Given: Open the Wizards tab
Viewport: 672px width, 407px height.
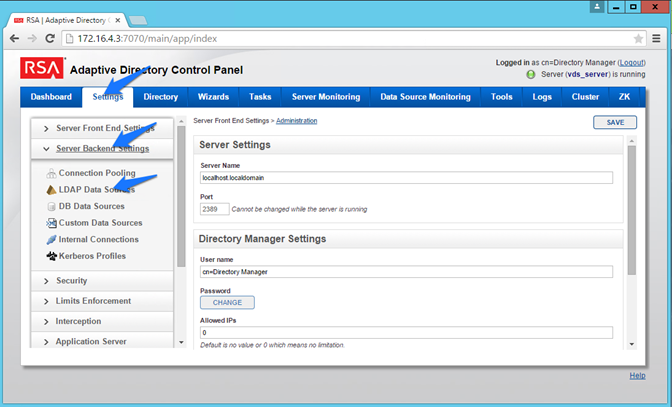Looking at the screenshot, I should tap(213, 97).
